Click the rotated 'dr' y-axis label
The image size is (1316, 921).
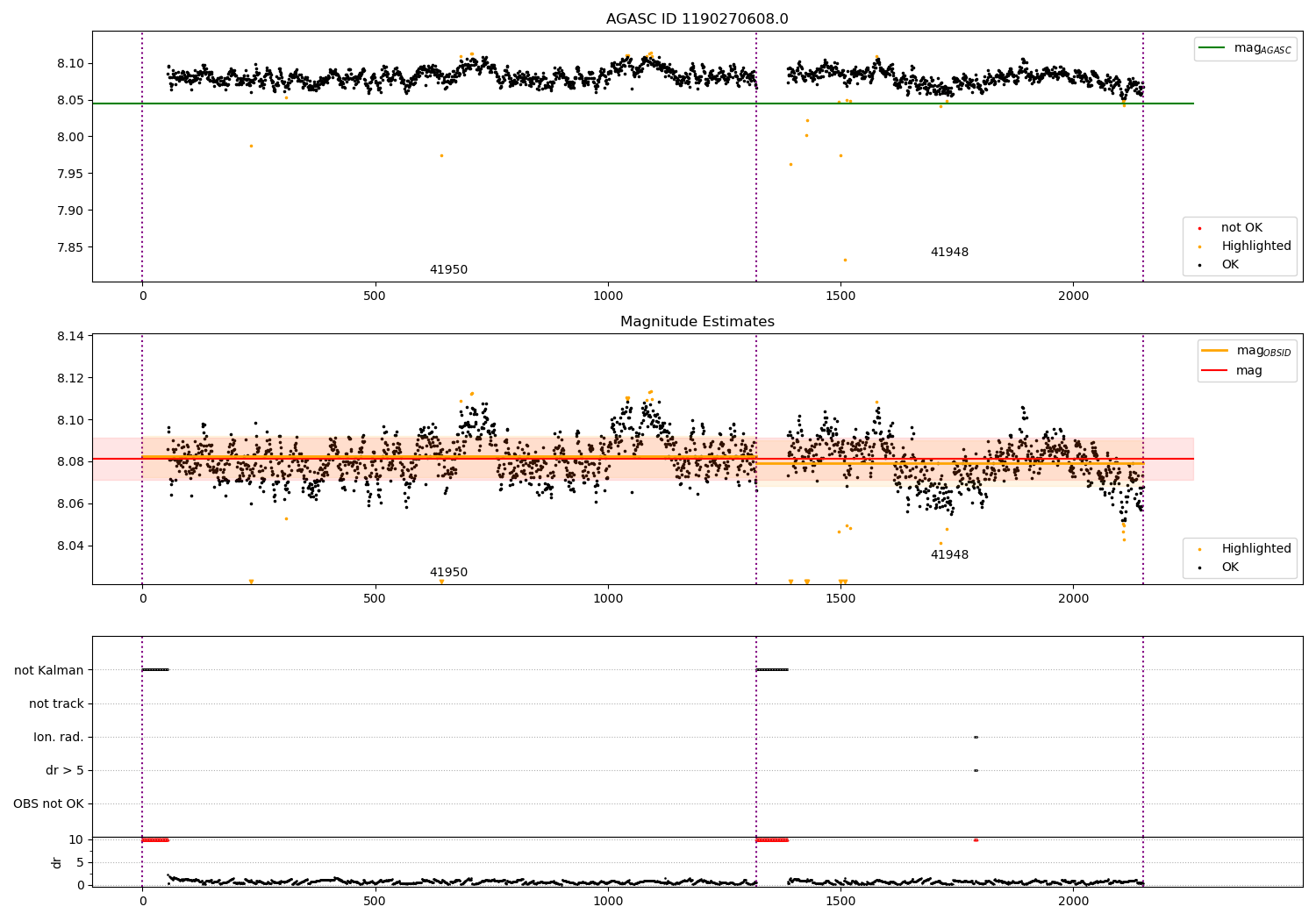tap(57, 862)
